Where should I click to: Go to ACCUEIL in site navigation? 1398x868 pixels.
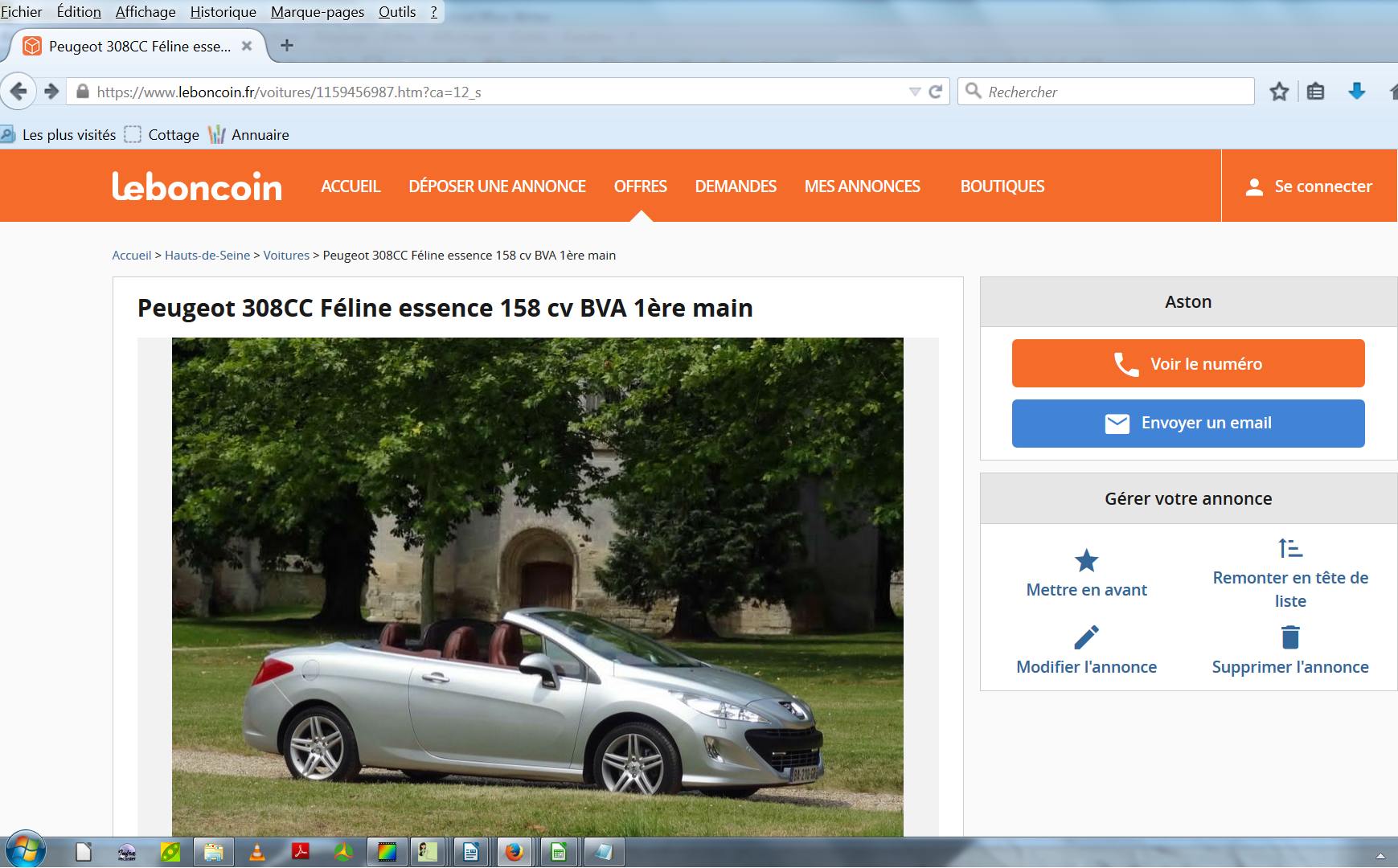[351, 186]
